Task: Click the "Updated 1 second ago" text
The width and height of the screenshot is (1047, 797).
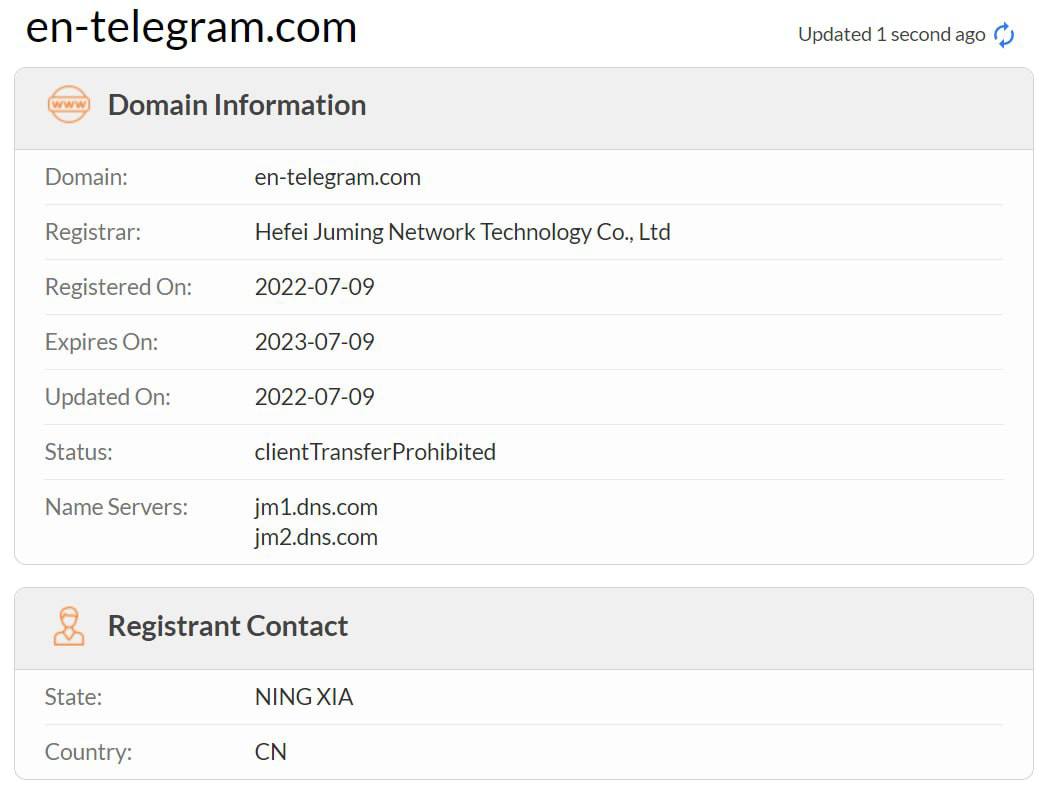Action: tap(891, 34)
